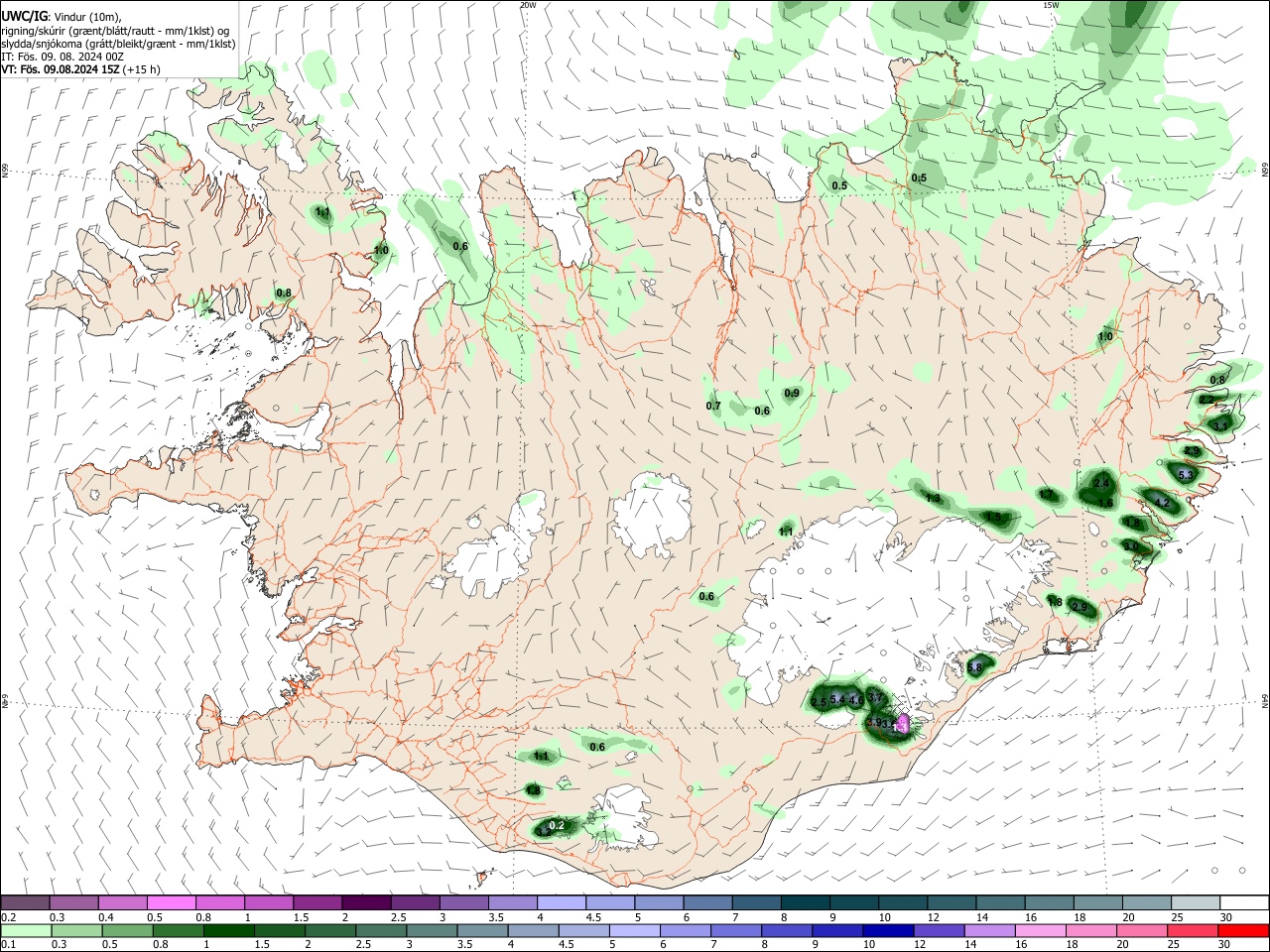This screenshot has width=1270, height=952.
Task: Click the dusky purple 0.2 snow legend swatch
Action: click(x=26, y=902)
